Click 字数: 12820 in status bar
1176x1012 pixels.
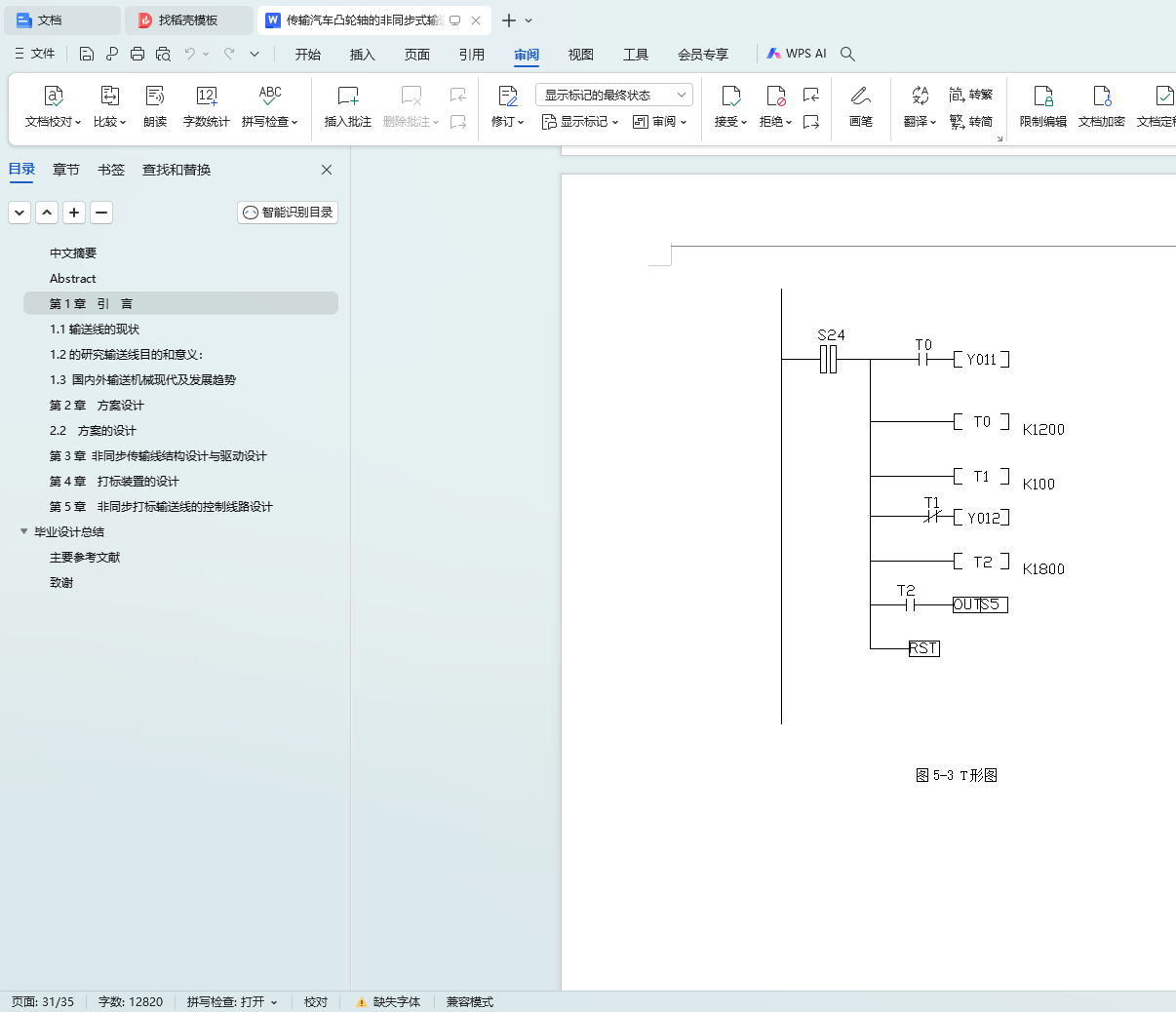pos(131,1002)
